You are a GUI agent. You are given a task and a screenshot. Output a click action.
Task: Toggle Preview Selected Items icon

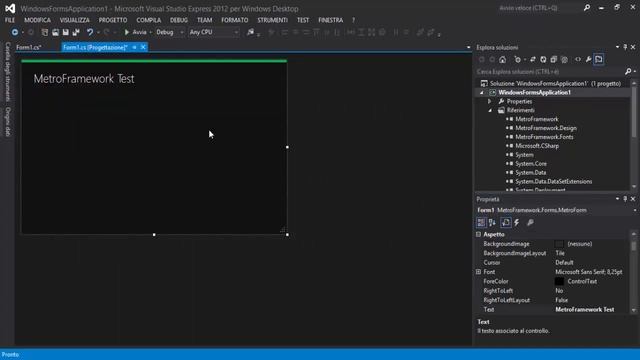599,60
